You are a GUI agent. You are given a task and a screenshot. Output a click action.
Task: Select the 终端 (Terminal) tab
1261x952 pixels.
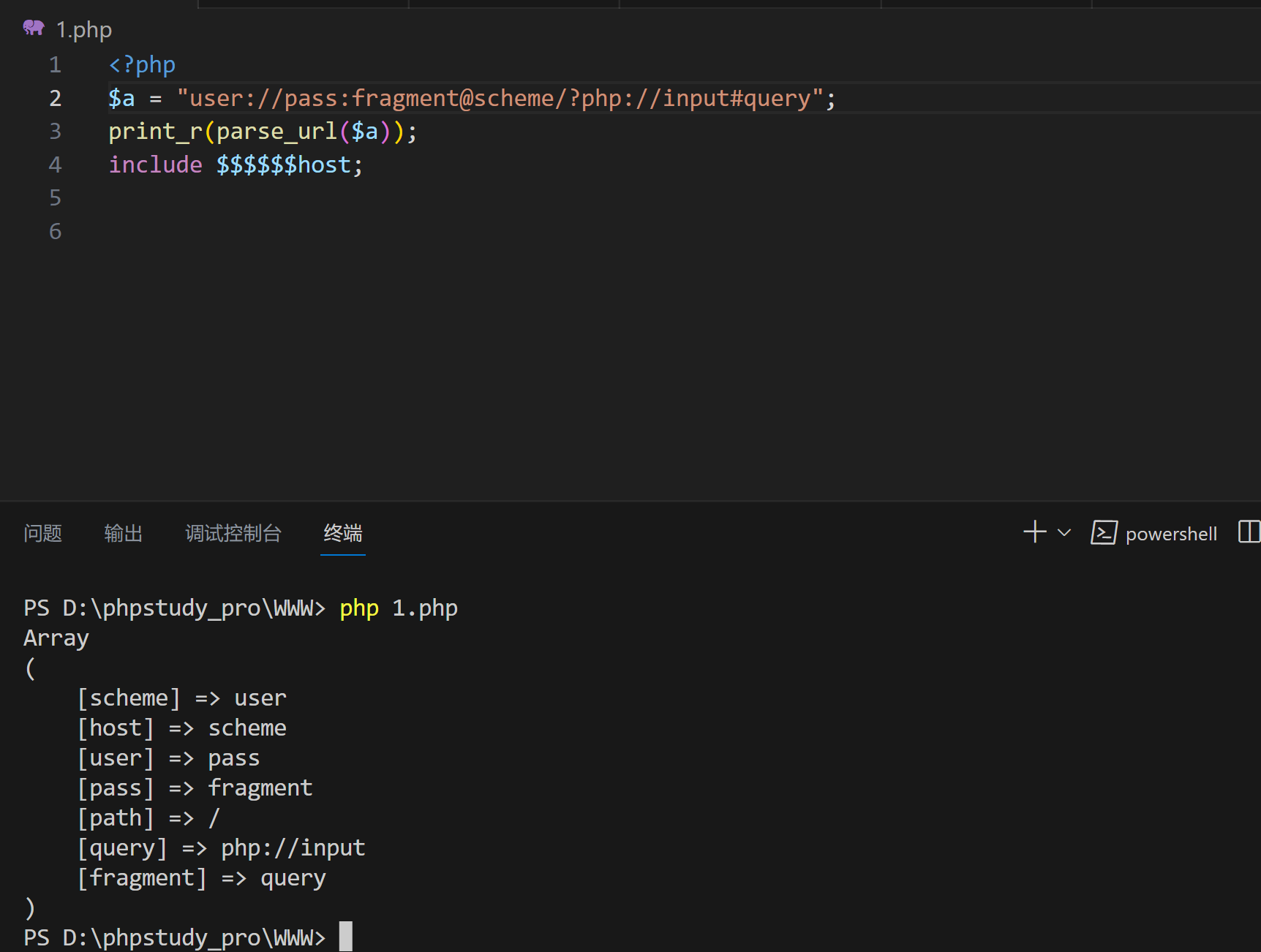point(343,533)
